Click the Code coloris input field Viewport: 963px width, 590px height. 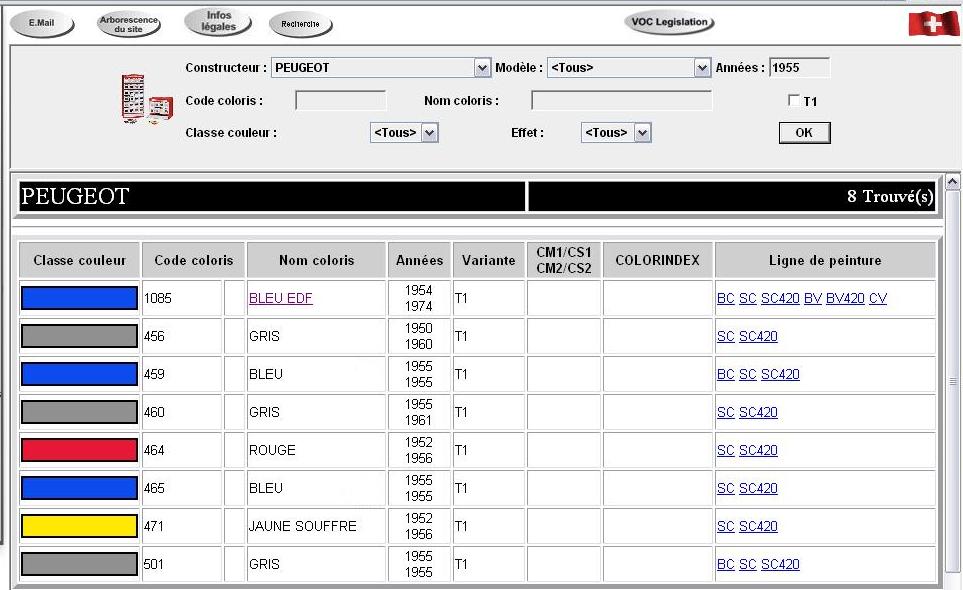click(340, 100)
